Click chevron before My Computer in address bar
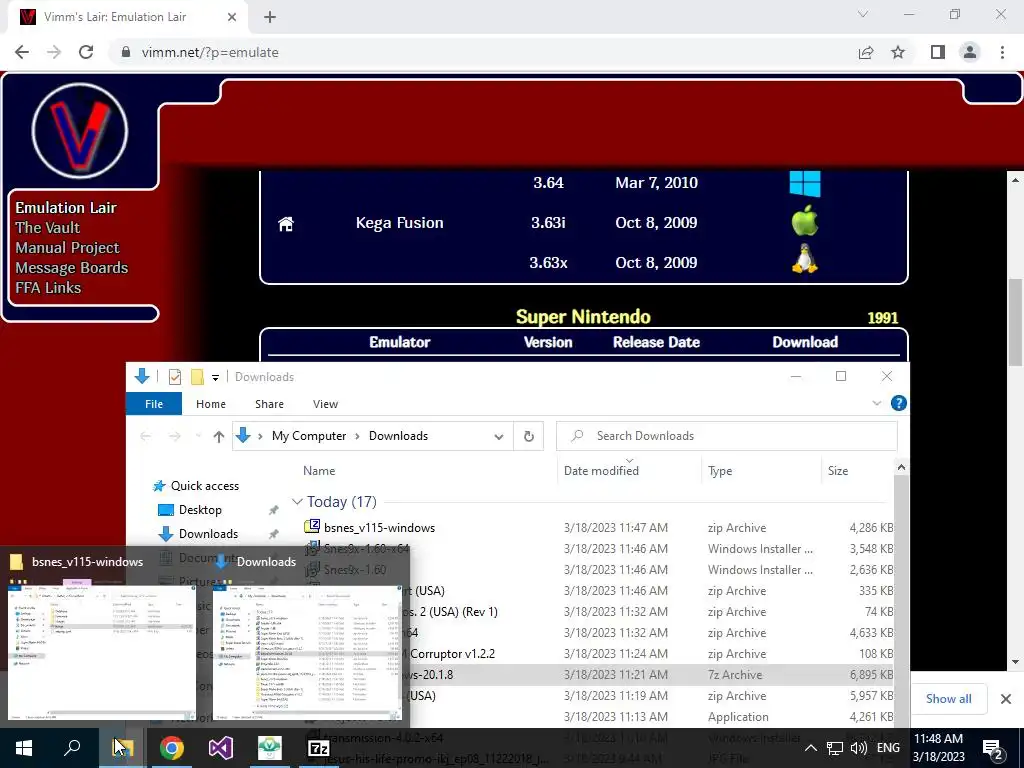1024x768 pixels. [260, 436]
